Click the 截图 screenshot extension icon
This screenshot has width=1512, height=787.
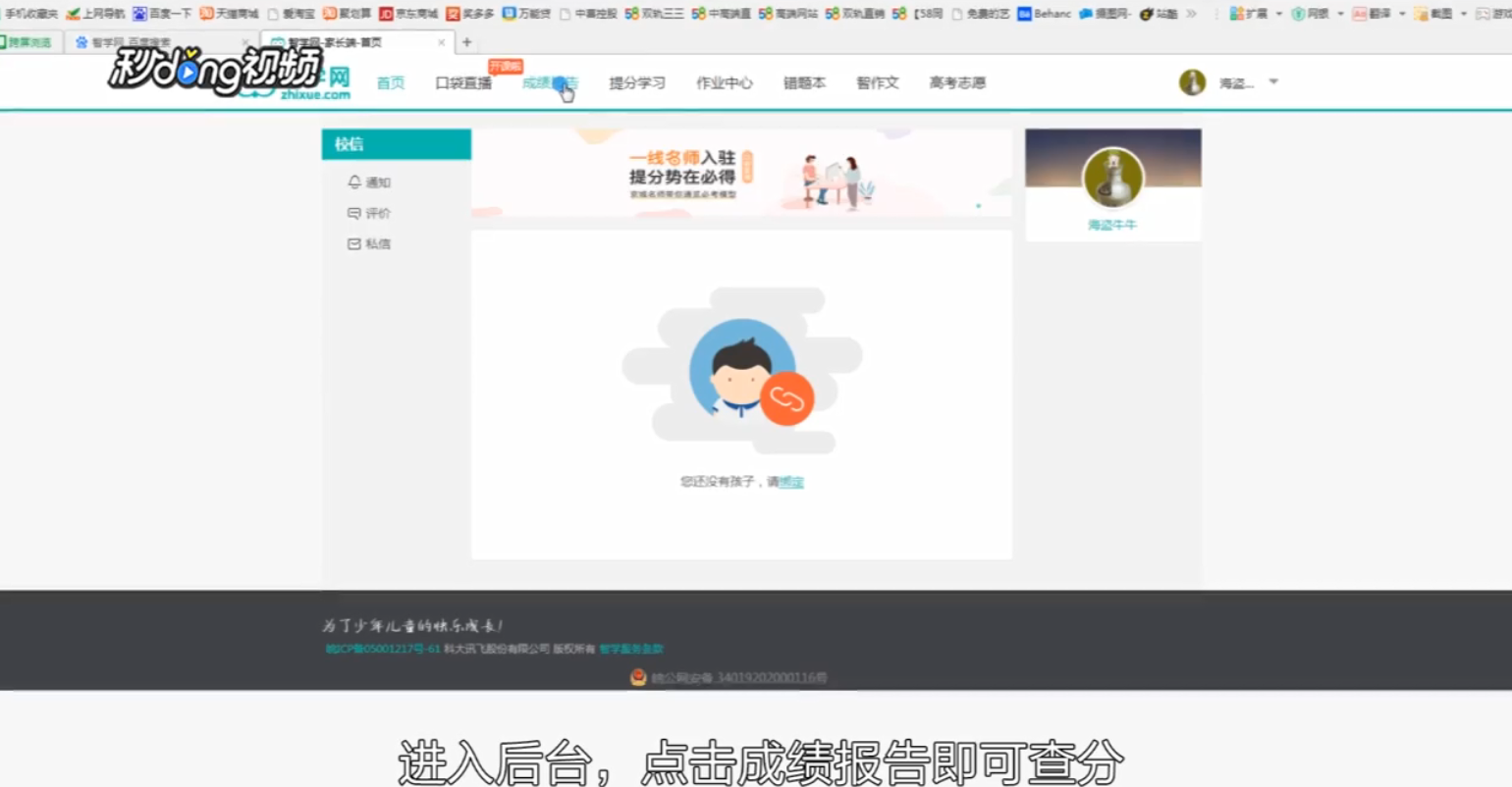pyautogui.click(x=1421, y=14)
